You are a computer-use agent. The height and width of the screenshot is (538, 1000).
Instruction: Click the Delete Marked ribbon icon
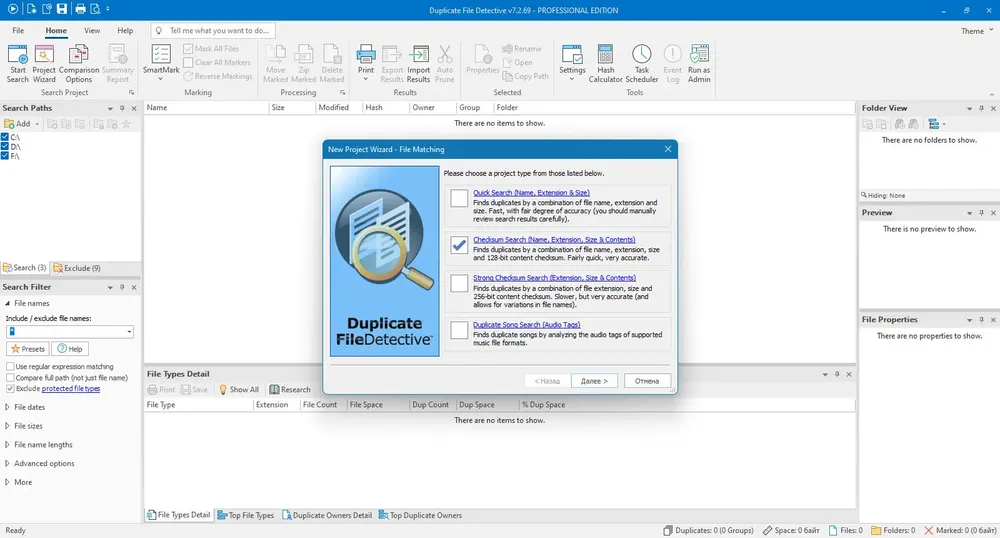(x=332, y=64)
